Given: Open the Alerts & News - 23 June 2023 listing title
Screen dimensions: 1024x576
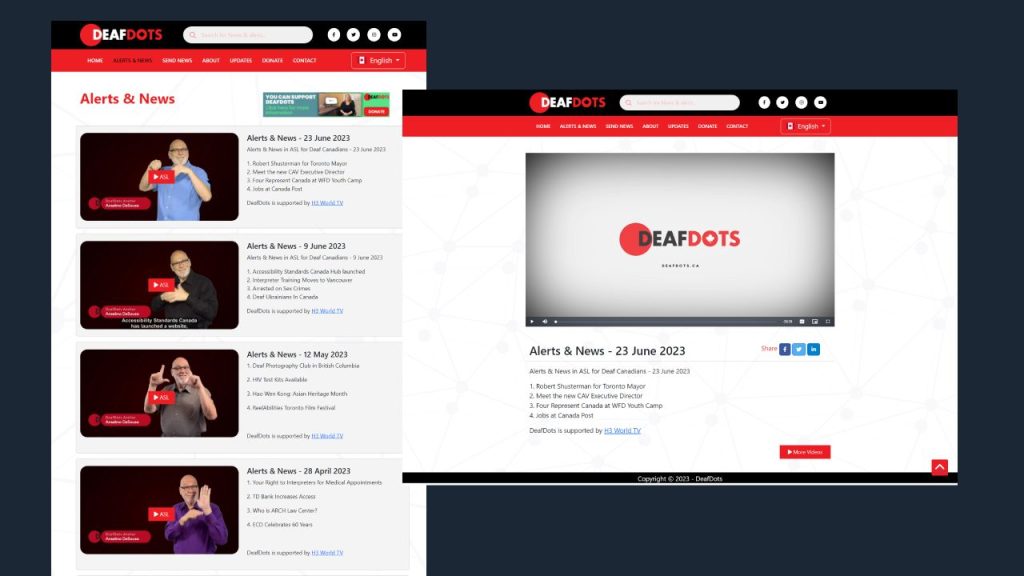Looking at the screenshot, I should [x=298, y=138].
